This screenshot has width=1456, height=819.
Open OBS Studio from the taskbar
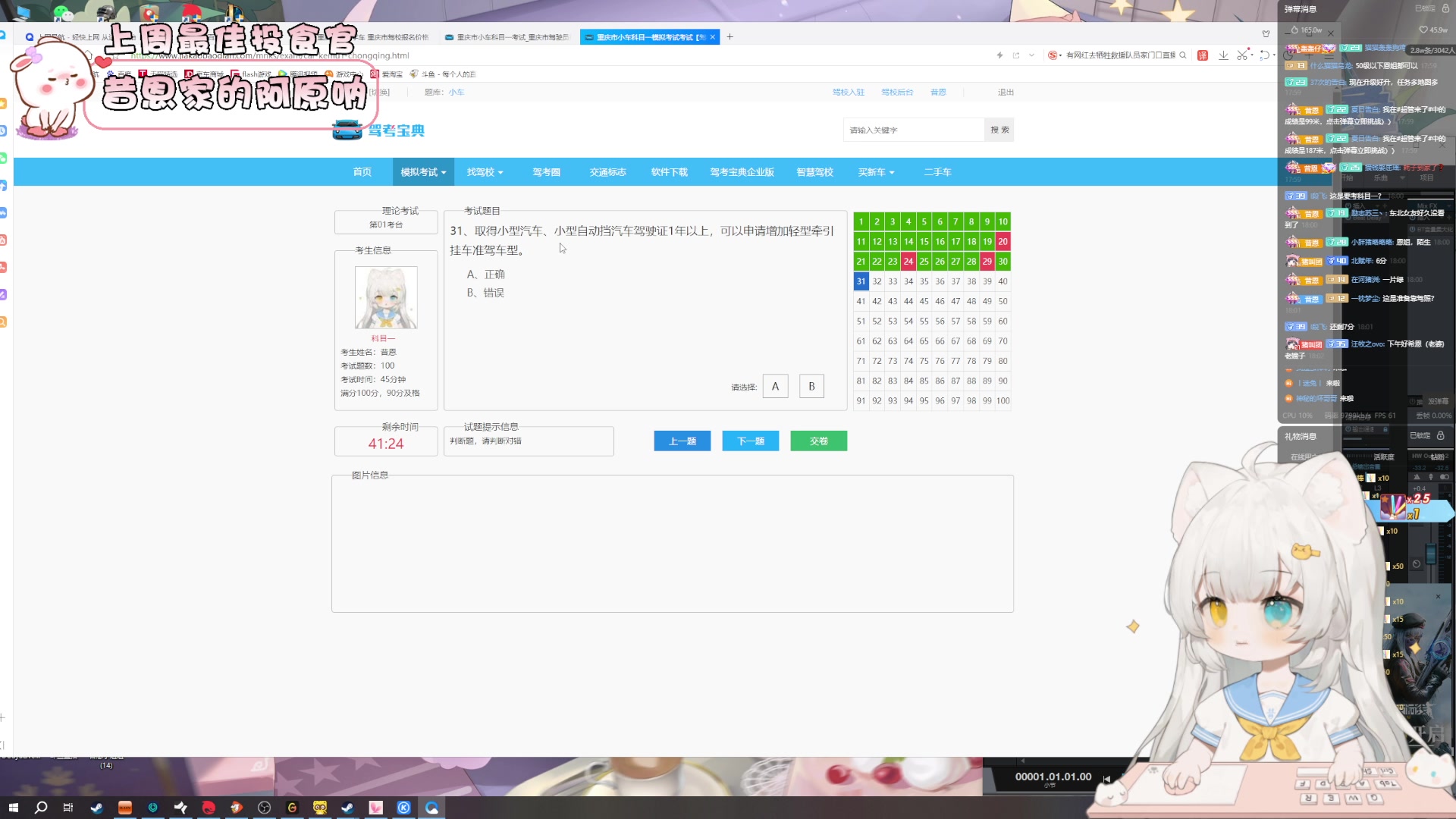[264, 808]
